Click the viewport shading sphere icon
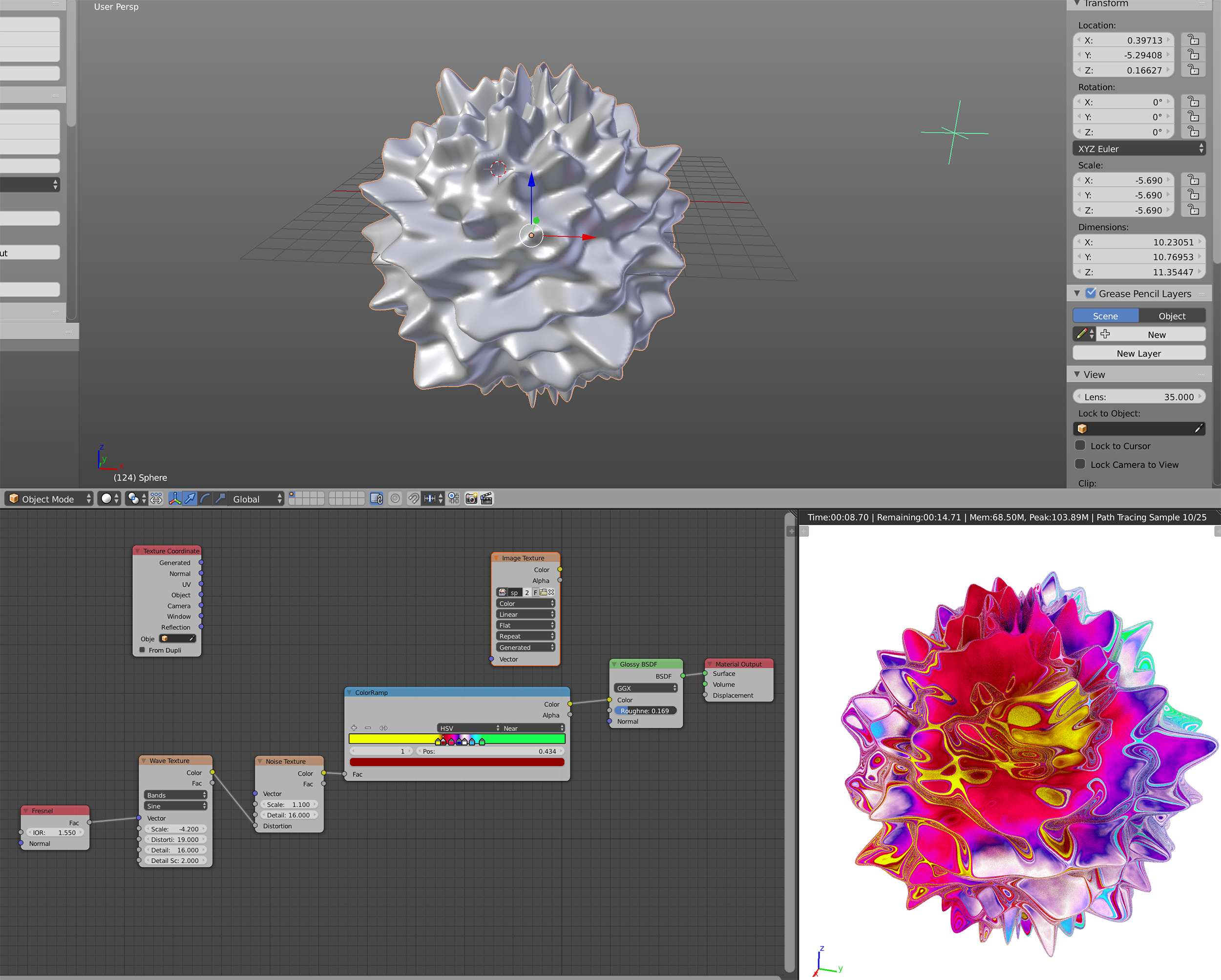Image resolution: width=1221 pixels, height=980 pixels. [109, 498]
